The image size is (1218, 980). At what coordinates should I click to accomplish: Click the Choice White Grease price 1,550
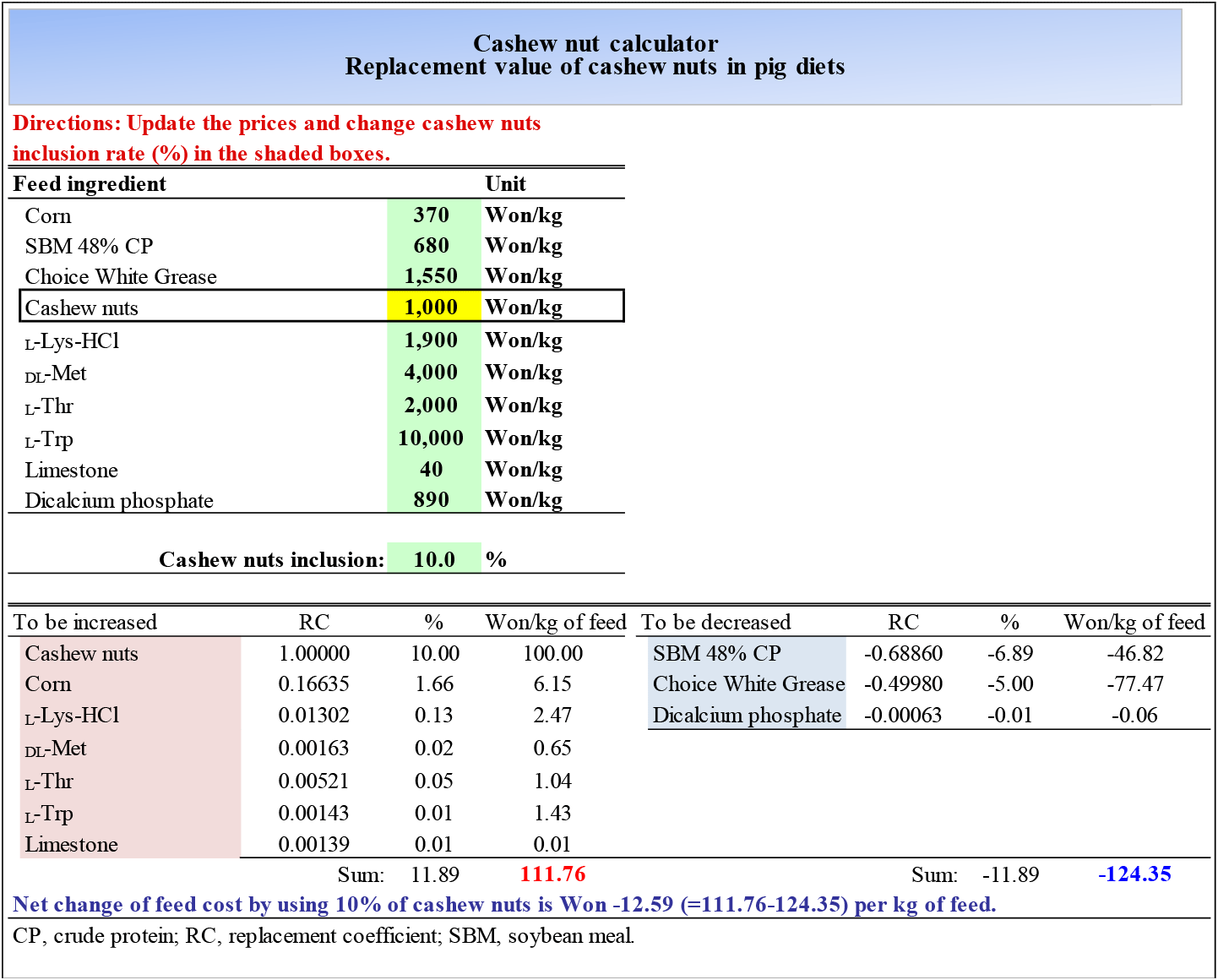coord(432,276)
